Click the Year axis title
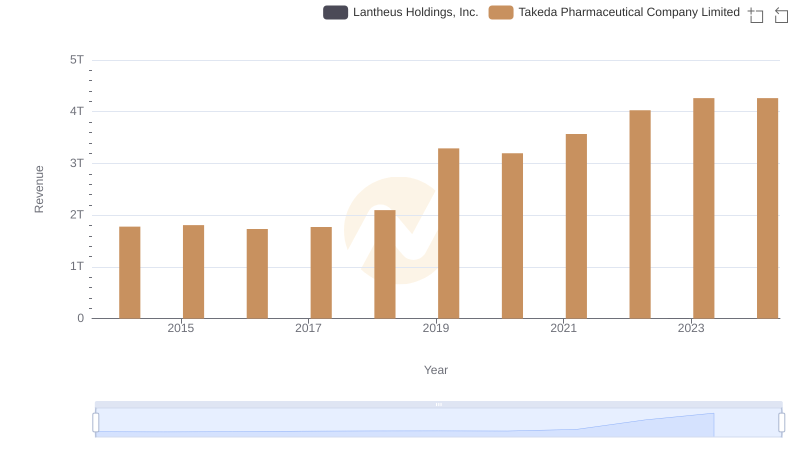 click(436, 370)
